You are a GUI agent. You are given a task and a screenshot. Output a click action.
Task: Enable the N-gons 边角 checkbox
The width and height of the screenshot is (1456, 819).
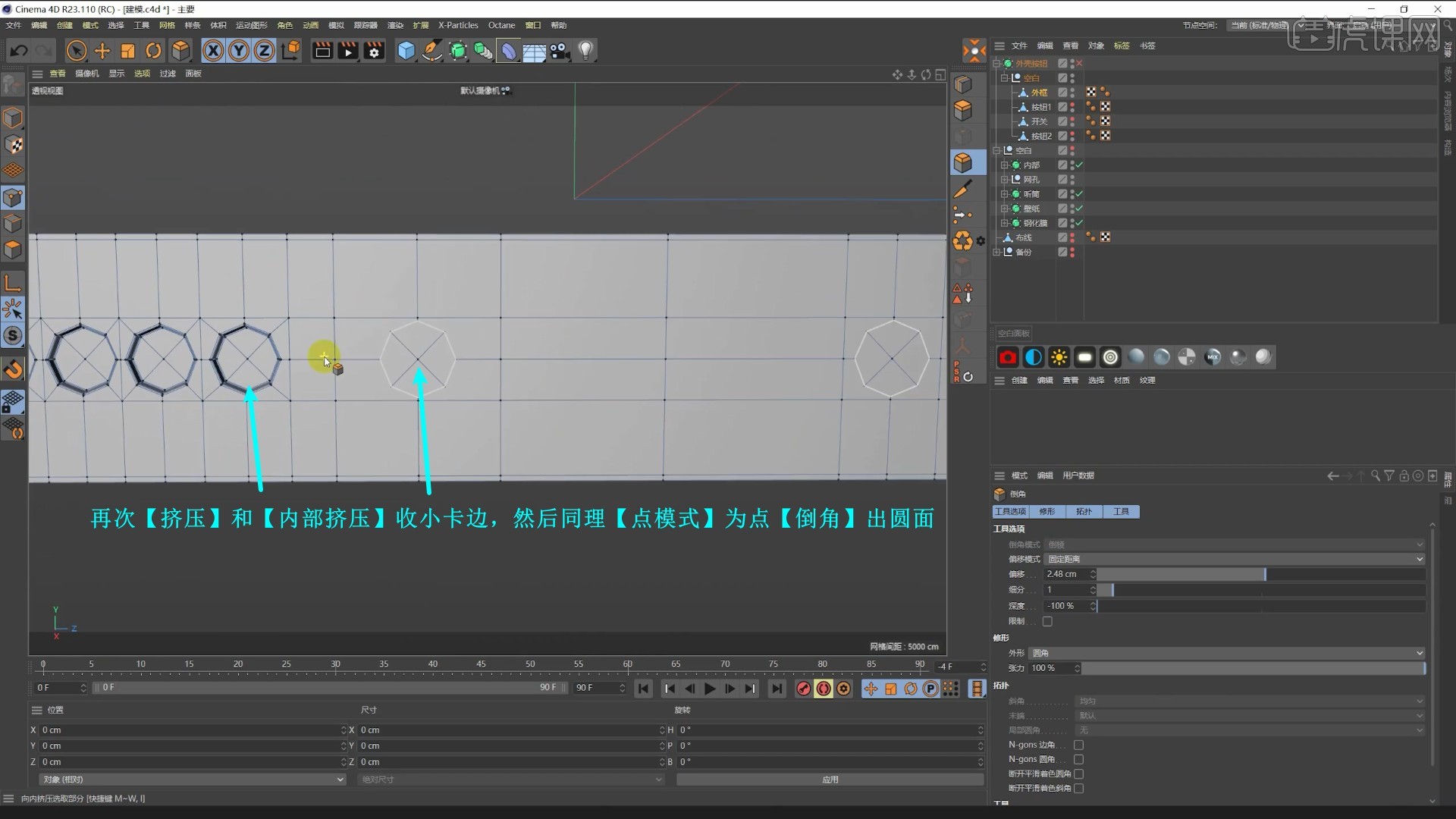1079,745
